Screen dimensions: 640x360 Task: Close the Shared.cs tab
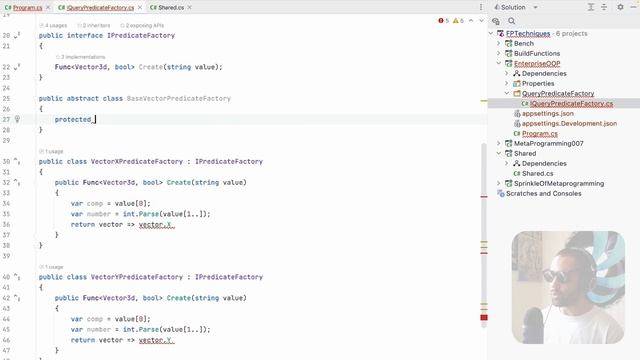[x=190, y=7]
